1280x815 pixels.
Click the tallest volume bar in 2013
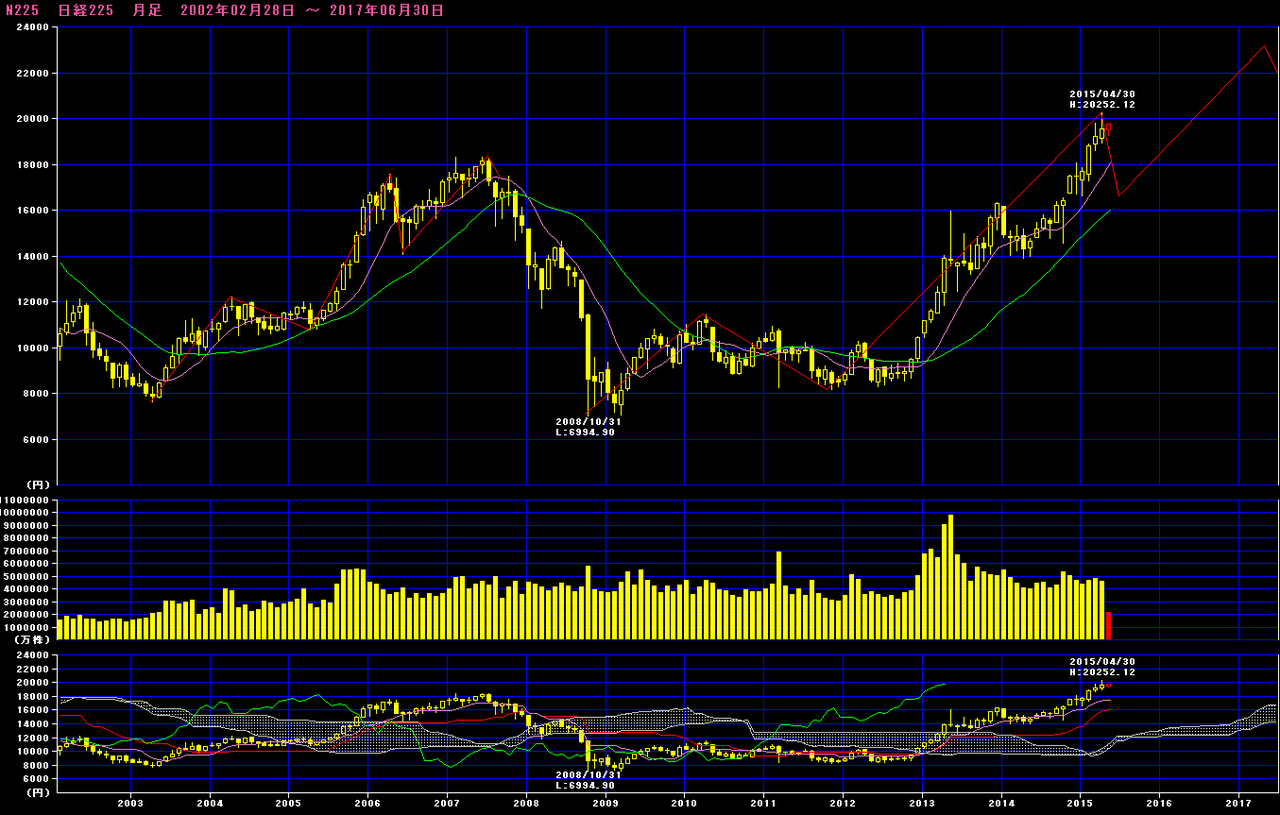click(x=950, y=577)
